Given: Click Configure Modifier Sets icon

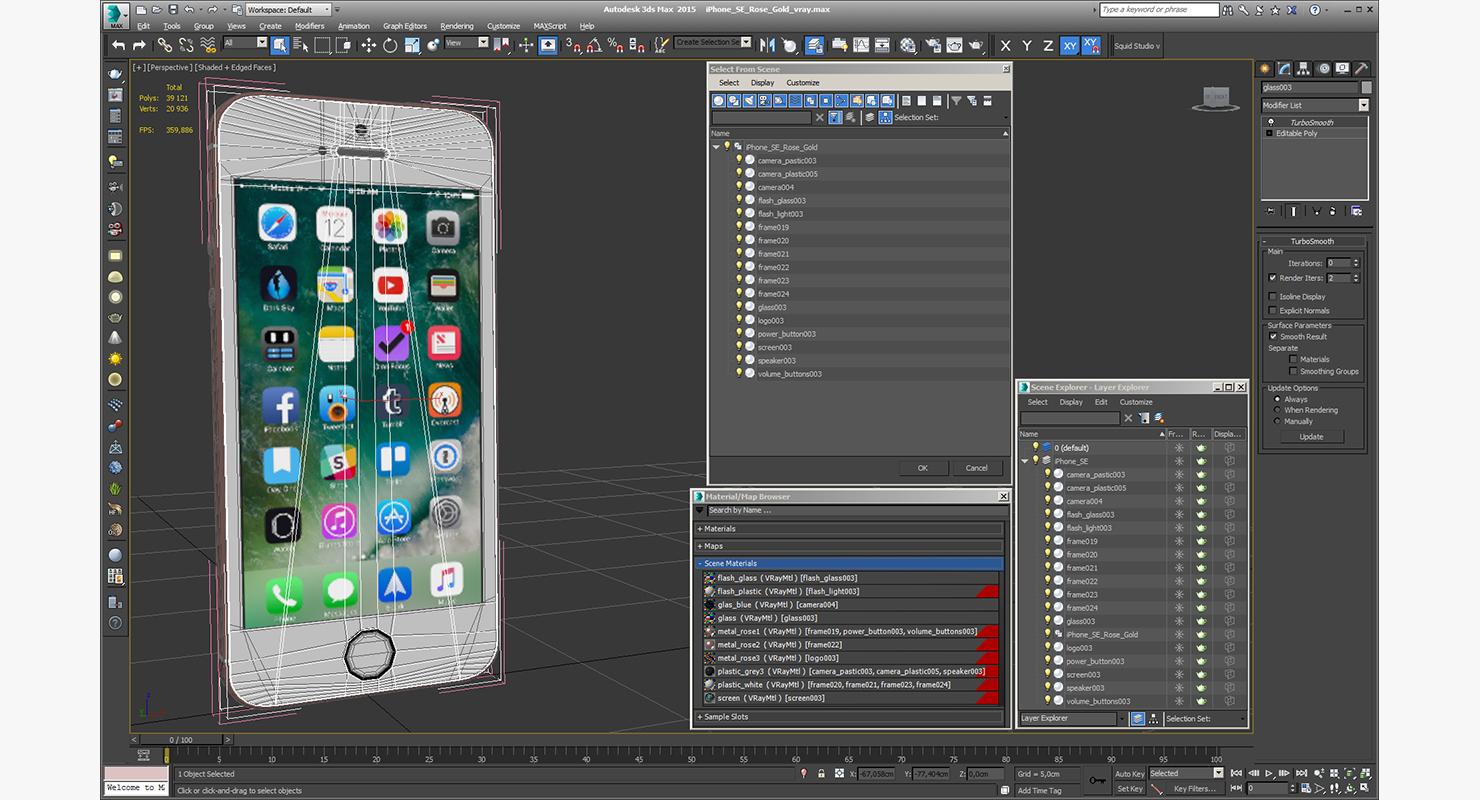Looking at the screenshot, I should coord(1356,211).
